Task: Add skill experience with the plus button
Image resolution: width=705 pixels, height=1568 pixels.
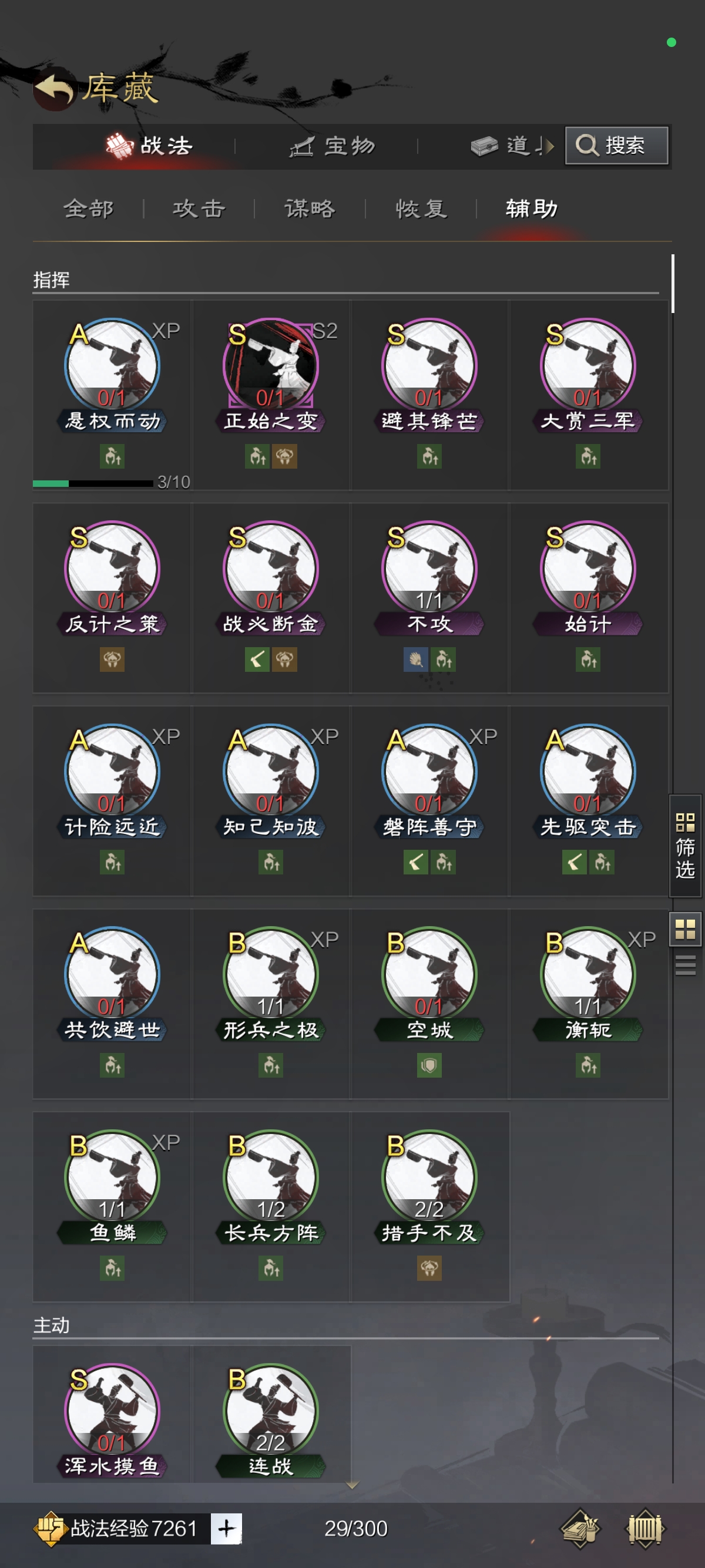Action: click(x=226, y=1529)
